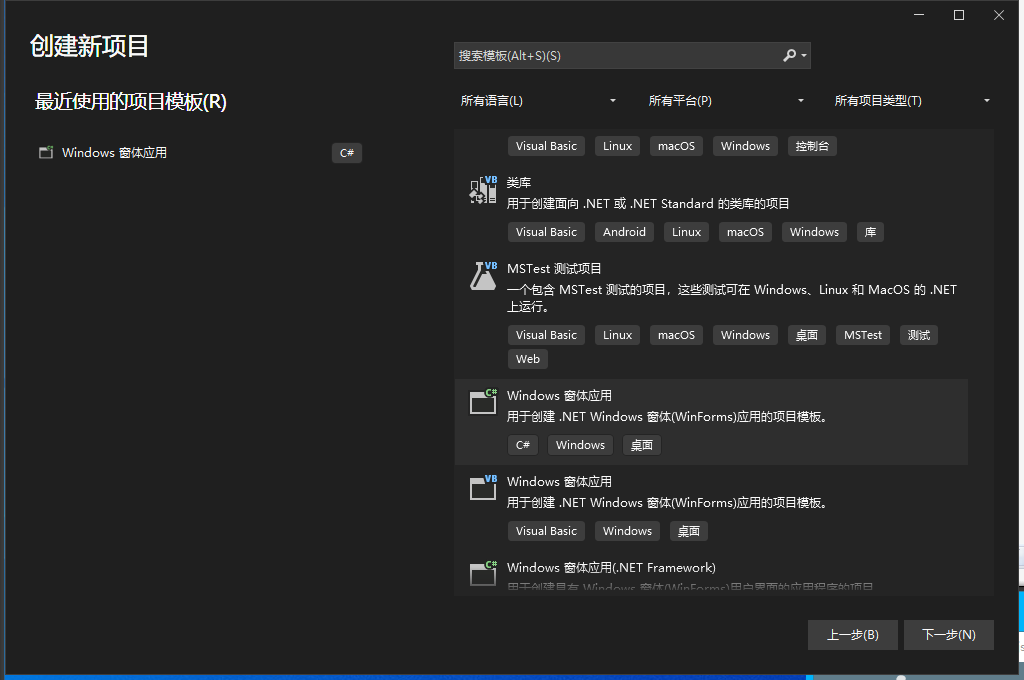Screen dimensions: 1024x680
Task: Click the recent Windows 窗体应用 template icon
Action: pos(46,152)
